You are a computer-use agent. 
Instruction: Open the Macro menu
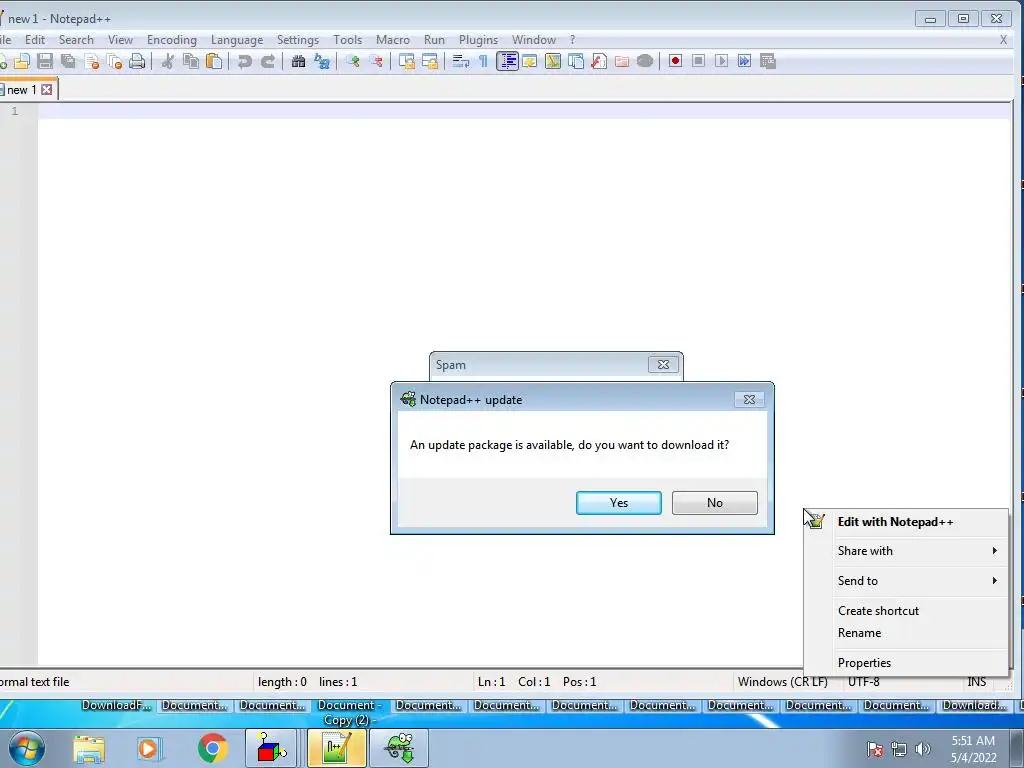pos(392,40)
